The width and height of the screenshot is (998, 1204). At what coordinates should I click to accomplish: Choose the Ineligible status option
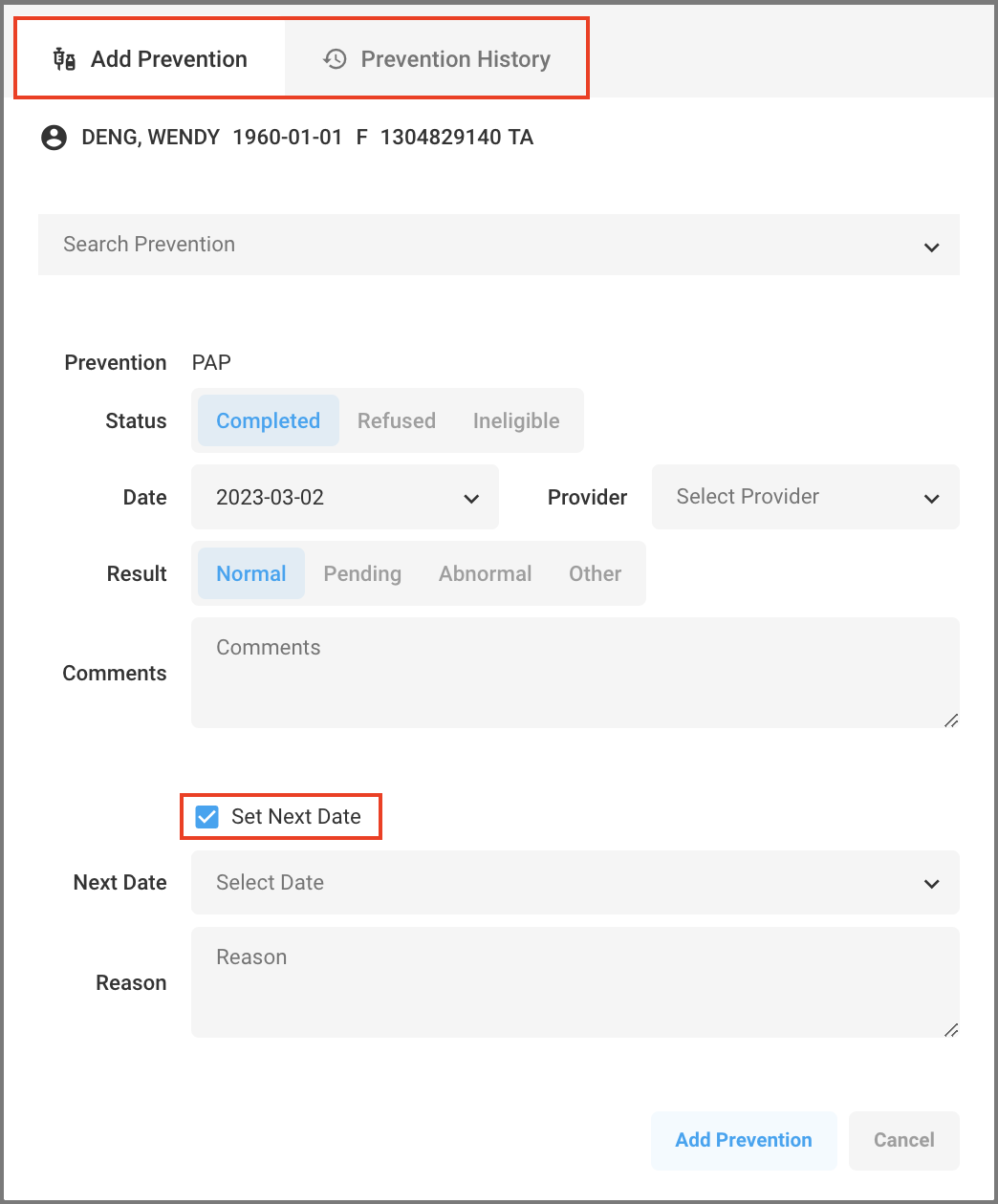click(x=516, y=420)
